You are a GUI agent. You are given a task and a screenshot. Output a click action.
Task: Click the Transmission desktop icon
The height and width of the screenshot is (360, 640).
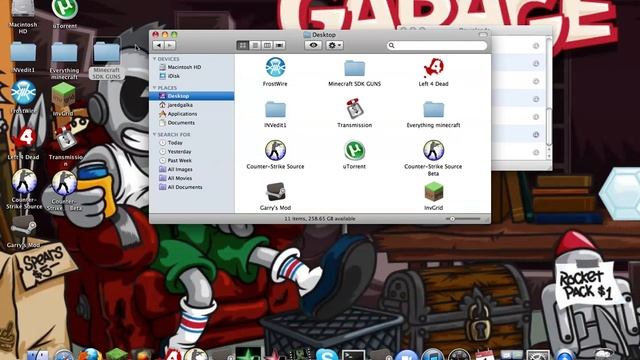[65, 139]
